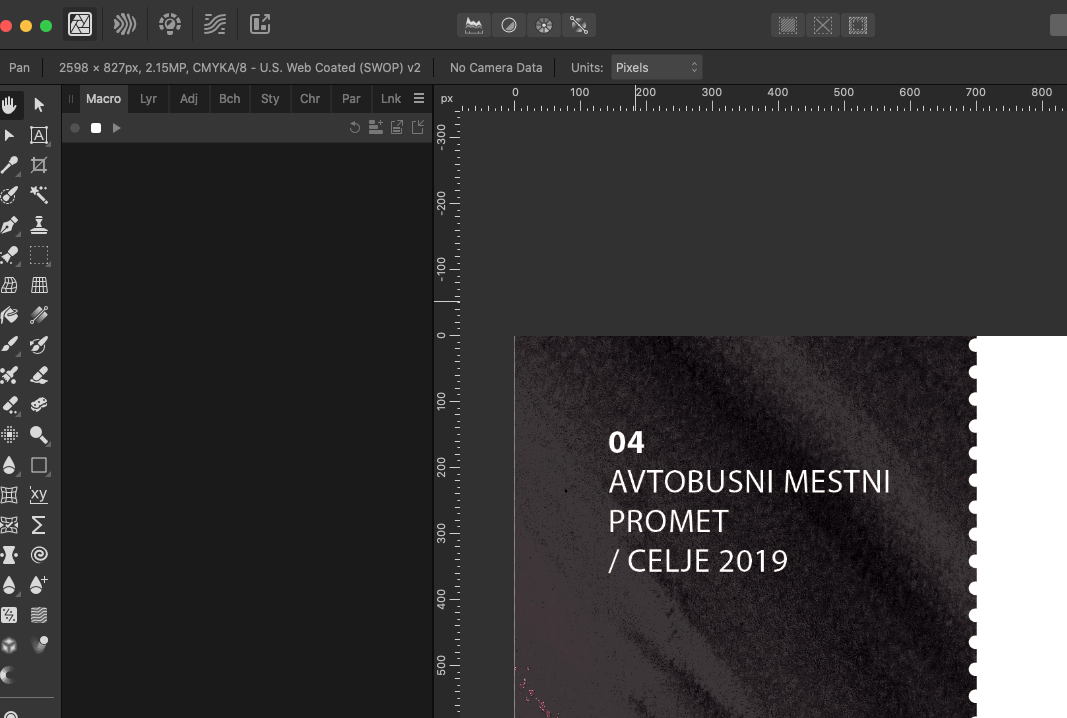Open the Sty (Styles) tab
This screenshot has width=1067, height=718.
pos(270,99)
